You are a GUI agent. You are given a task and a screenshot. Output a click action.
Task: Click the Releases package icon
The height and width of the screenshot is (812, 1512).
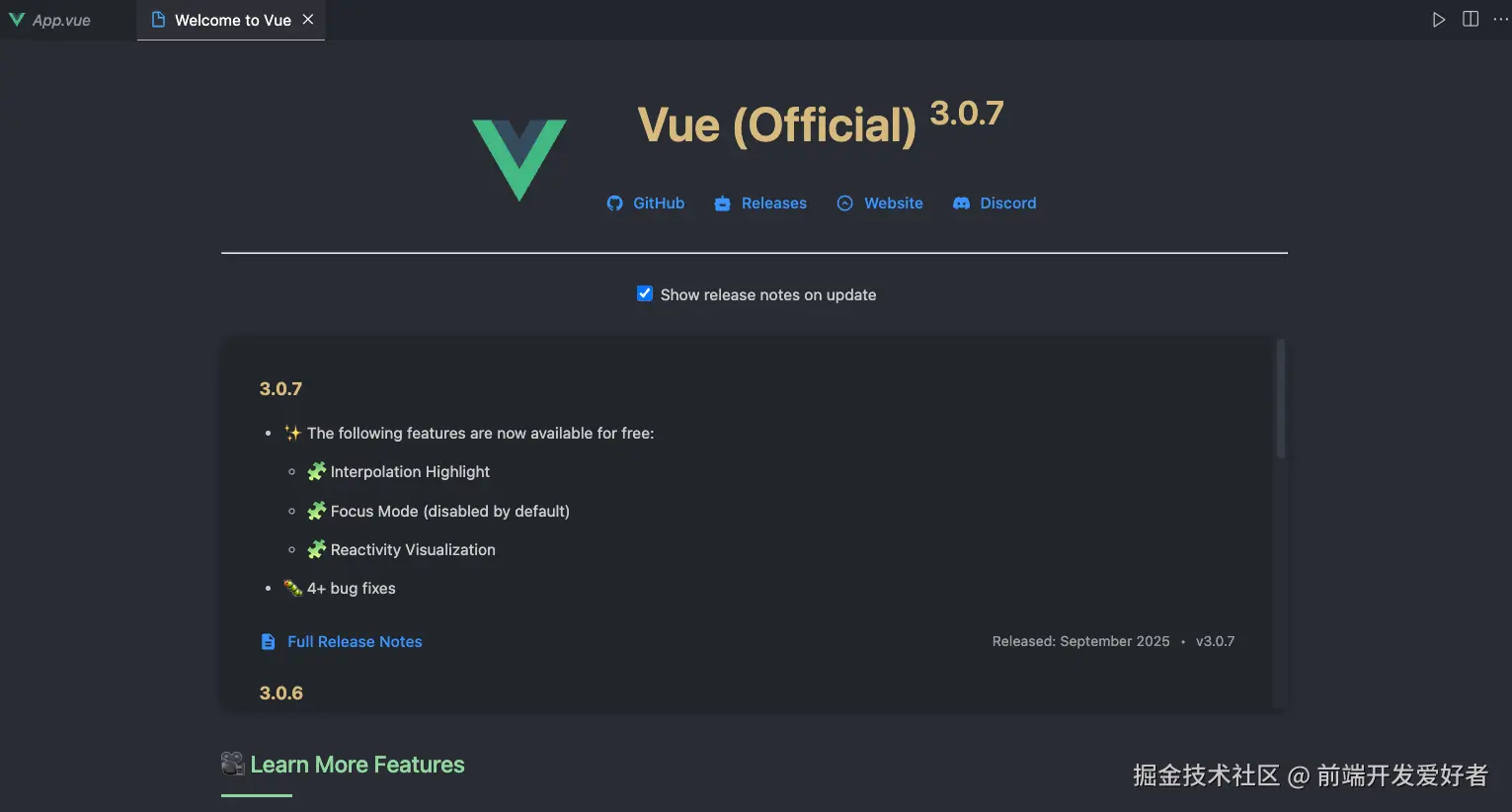point(722,203)
